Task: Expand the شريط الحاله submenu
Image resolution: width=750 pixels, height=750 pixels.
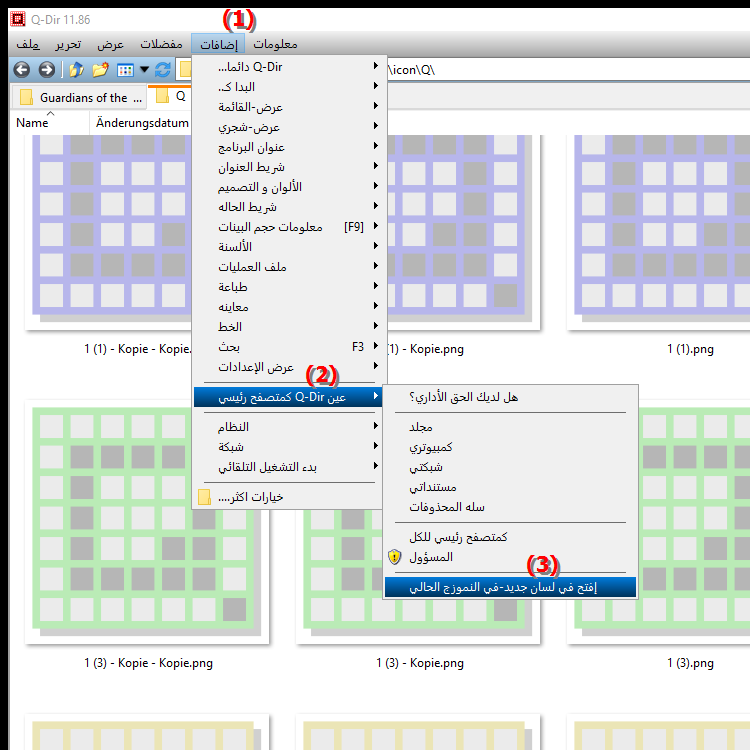Action: coord(288,207)
